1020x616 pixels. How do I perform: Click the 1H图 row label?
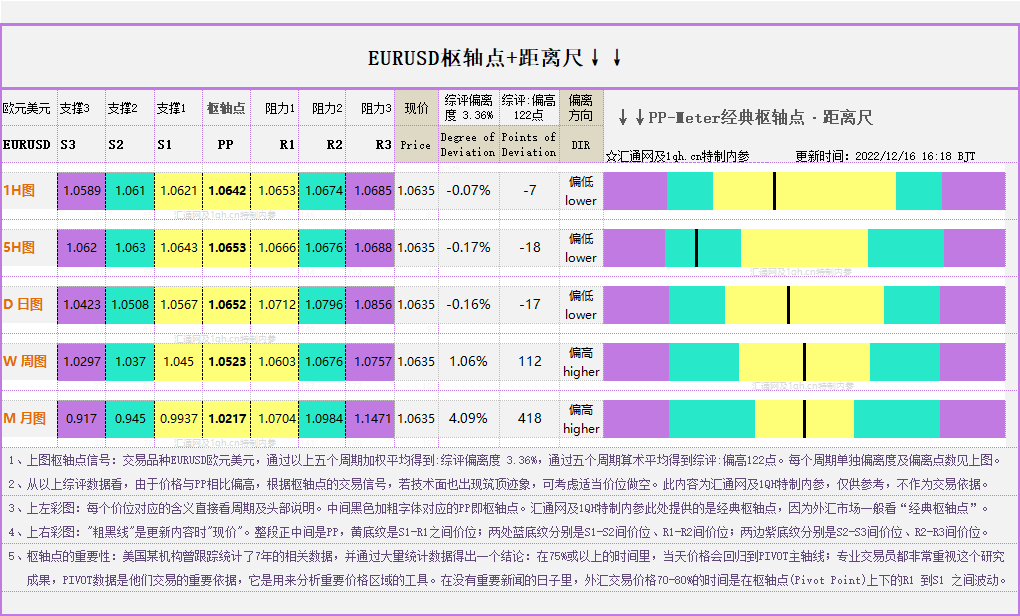coord(19,190)
